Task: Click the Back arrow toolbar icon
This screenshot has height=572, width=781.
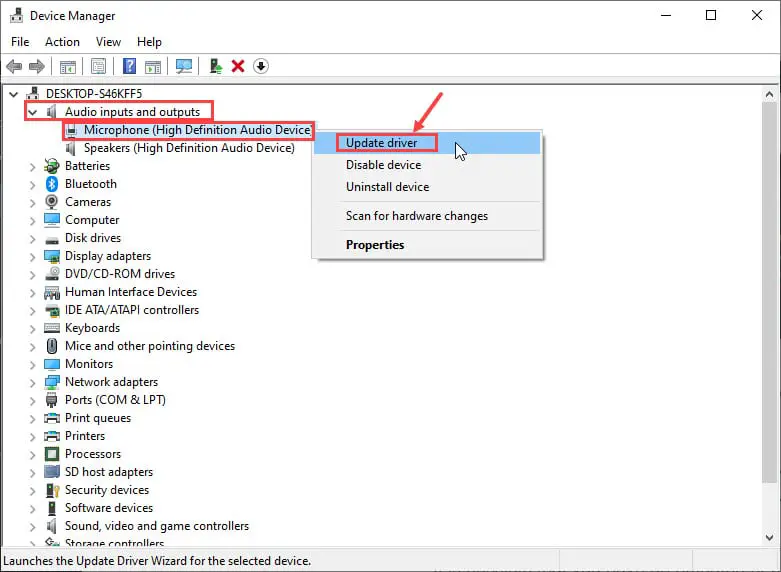Action: [x=14, y=66]
